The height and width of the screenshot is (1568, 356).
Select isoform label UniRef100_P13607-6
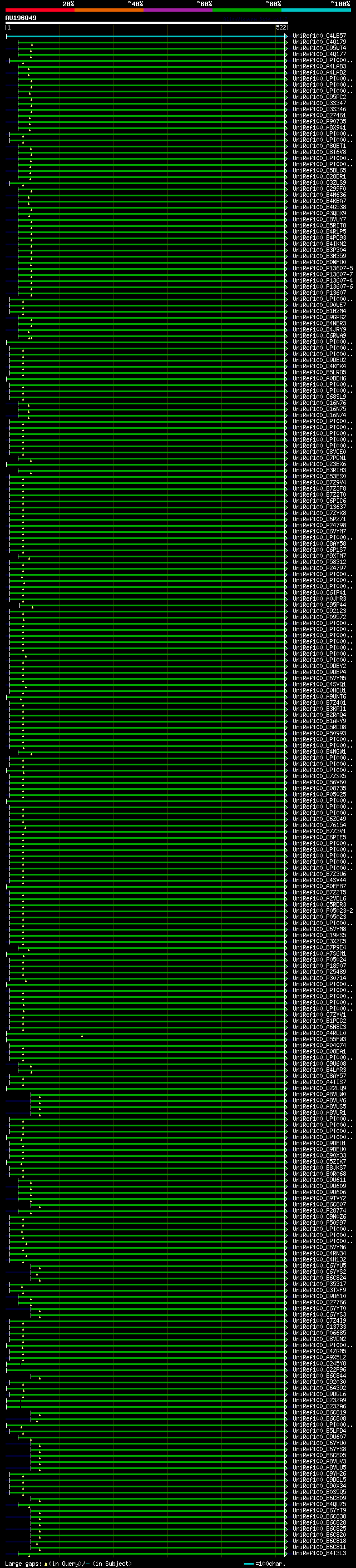pyautogui.click(x=323, y=286)
